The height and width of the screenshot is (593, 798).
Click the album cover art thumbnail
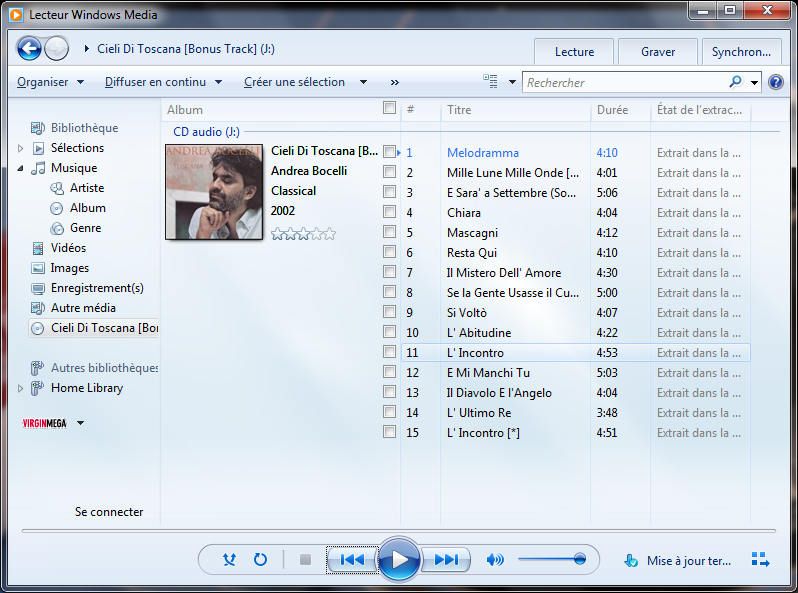point(214,192)
